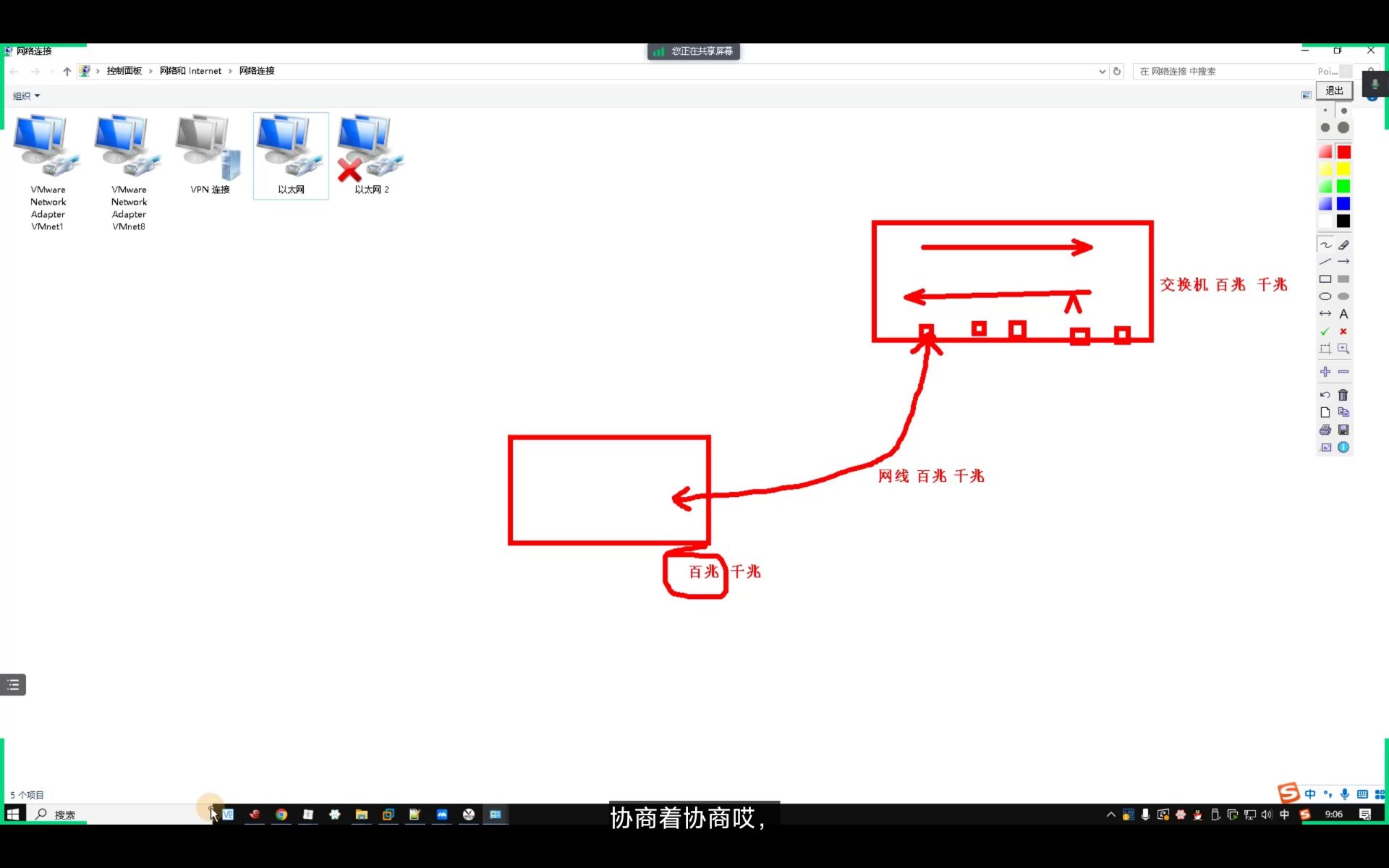Select the outlined ellipse tool

pyautogui.click(x=1325, y=297)
